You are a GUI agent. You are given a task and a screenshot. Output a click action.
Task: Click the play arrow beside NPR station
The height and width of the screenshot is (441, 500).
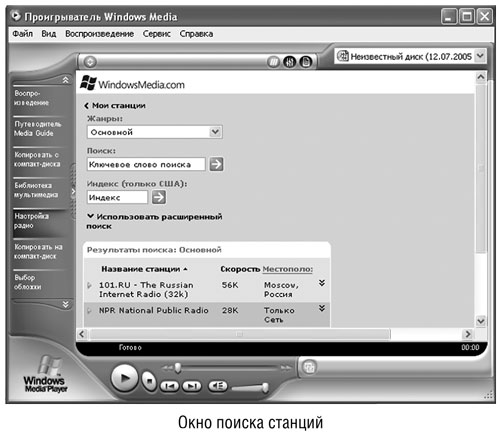tap(89, 311)
